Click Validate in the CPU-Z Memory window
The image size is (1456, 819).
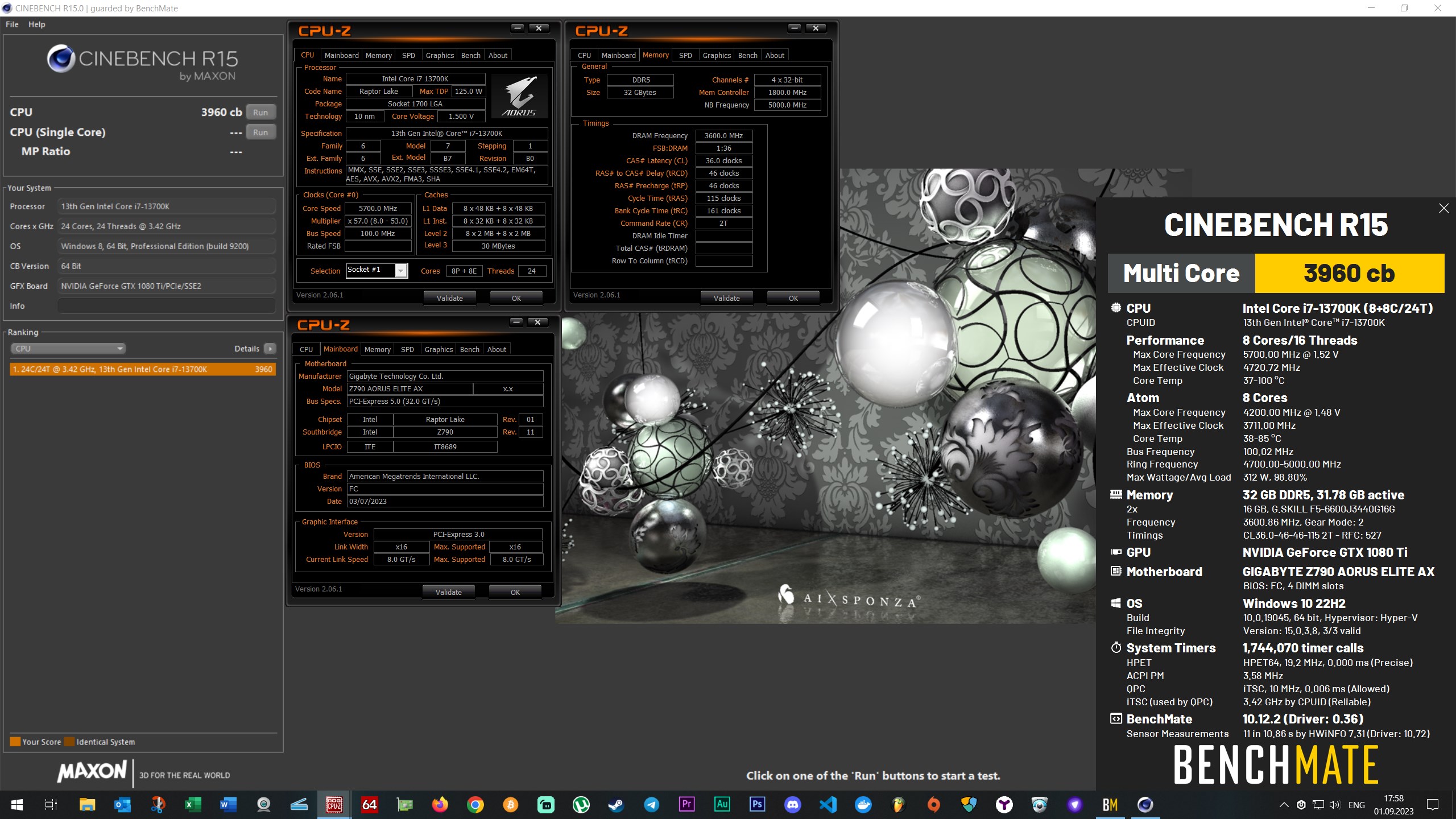(x=726, y=298)
